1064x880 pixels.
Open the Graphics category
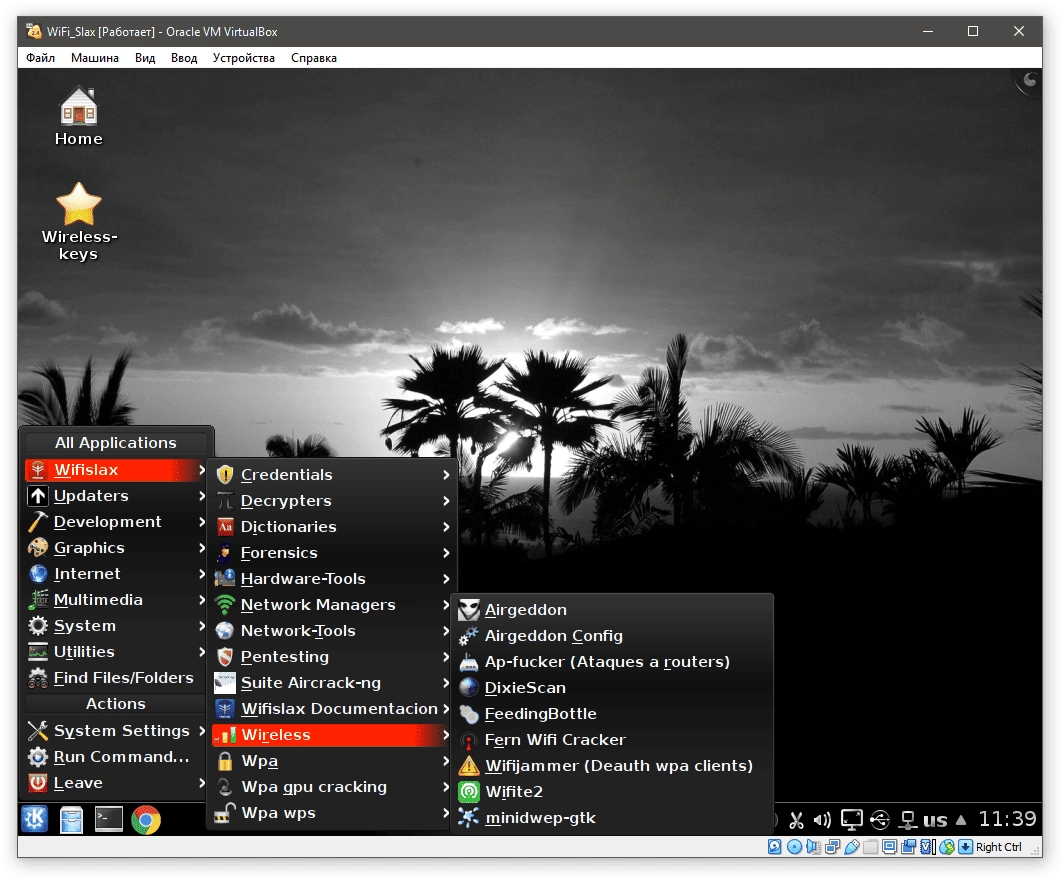coord(116,548)
